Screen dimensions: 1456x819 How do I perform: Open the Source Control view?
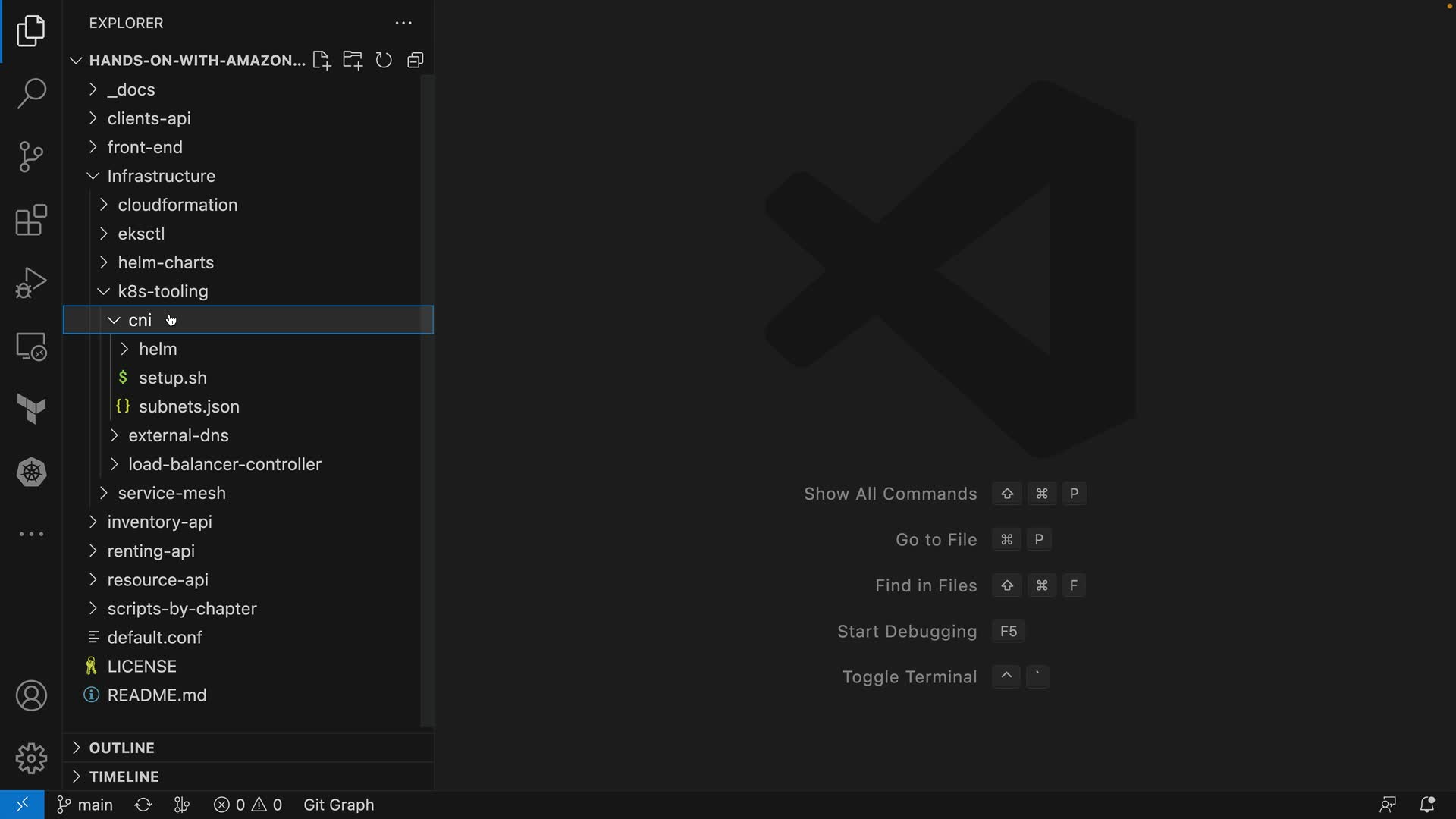pyautogui.click(x=31, y=157)
